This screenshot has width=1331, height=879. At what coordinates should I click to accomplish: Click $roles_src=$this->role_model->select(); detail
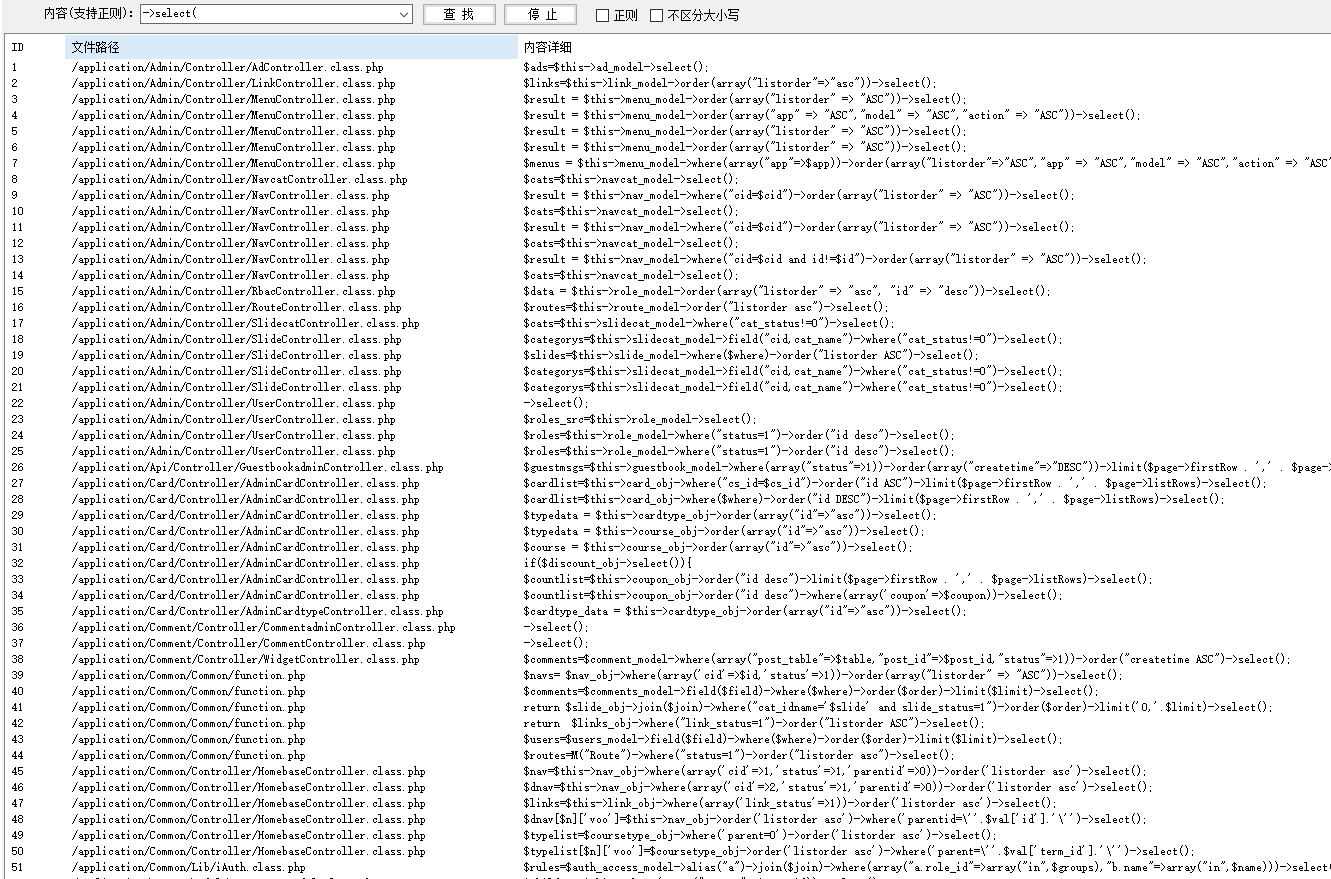click(x=639, y=419)
